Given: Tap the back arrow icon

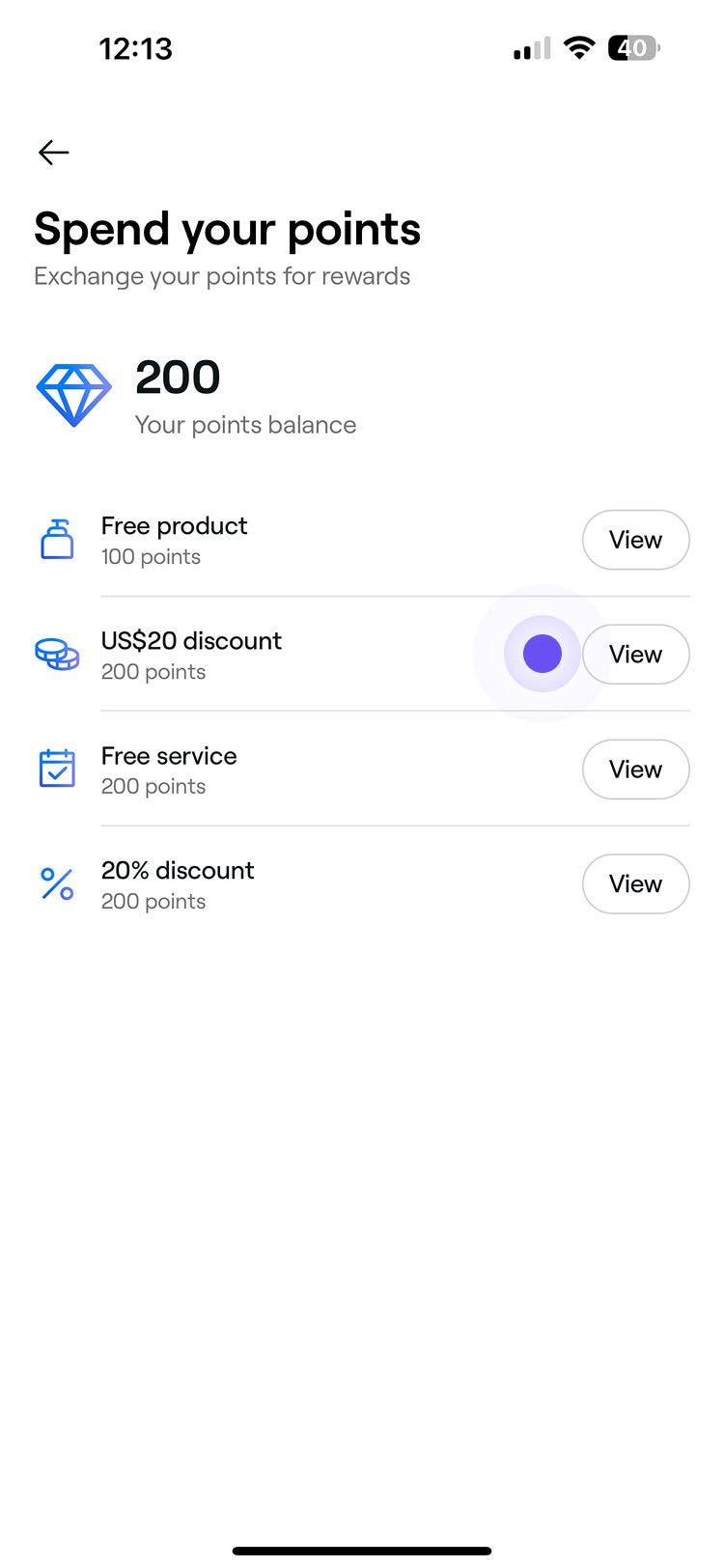Looking at the screenshot, I should pos(53,152).
